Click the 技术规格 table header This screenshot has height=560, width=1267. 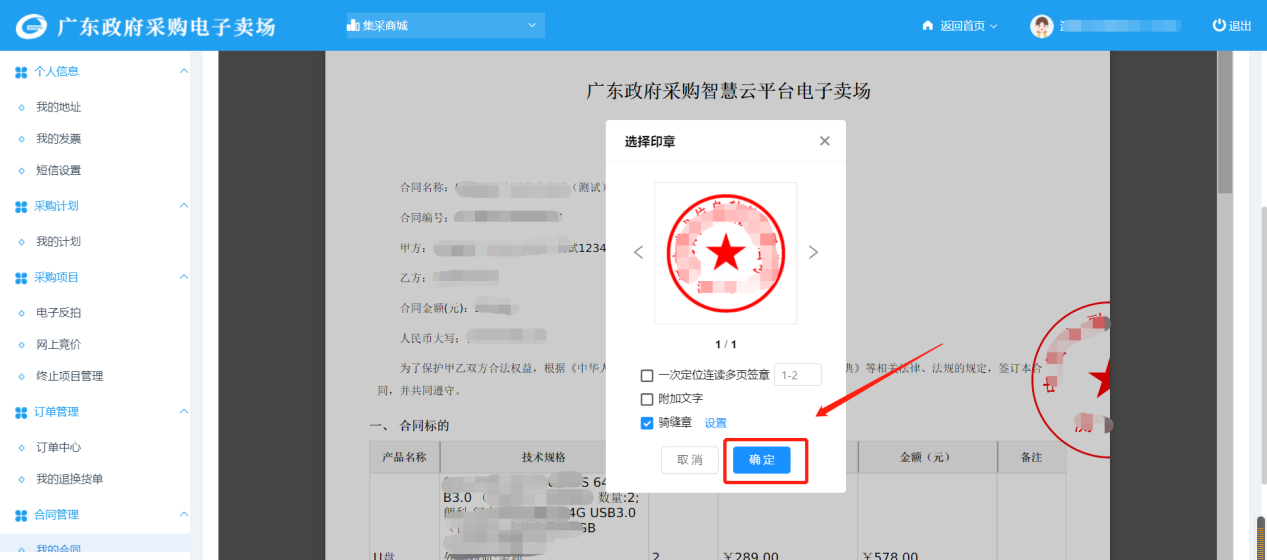546,457
